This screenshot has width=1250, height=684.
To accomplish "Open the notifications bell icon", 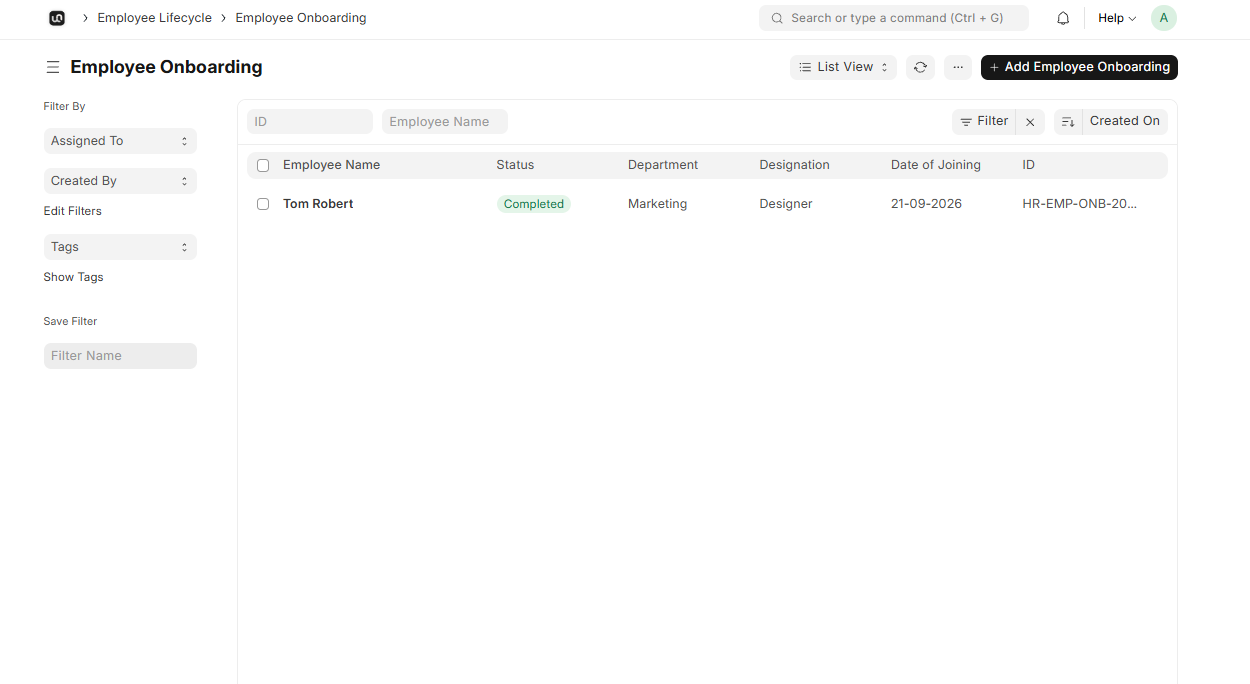I will coord(1063,18).
